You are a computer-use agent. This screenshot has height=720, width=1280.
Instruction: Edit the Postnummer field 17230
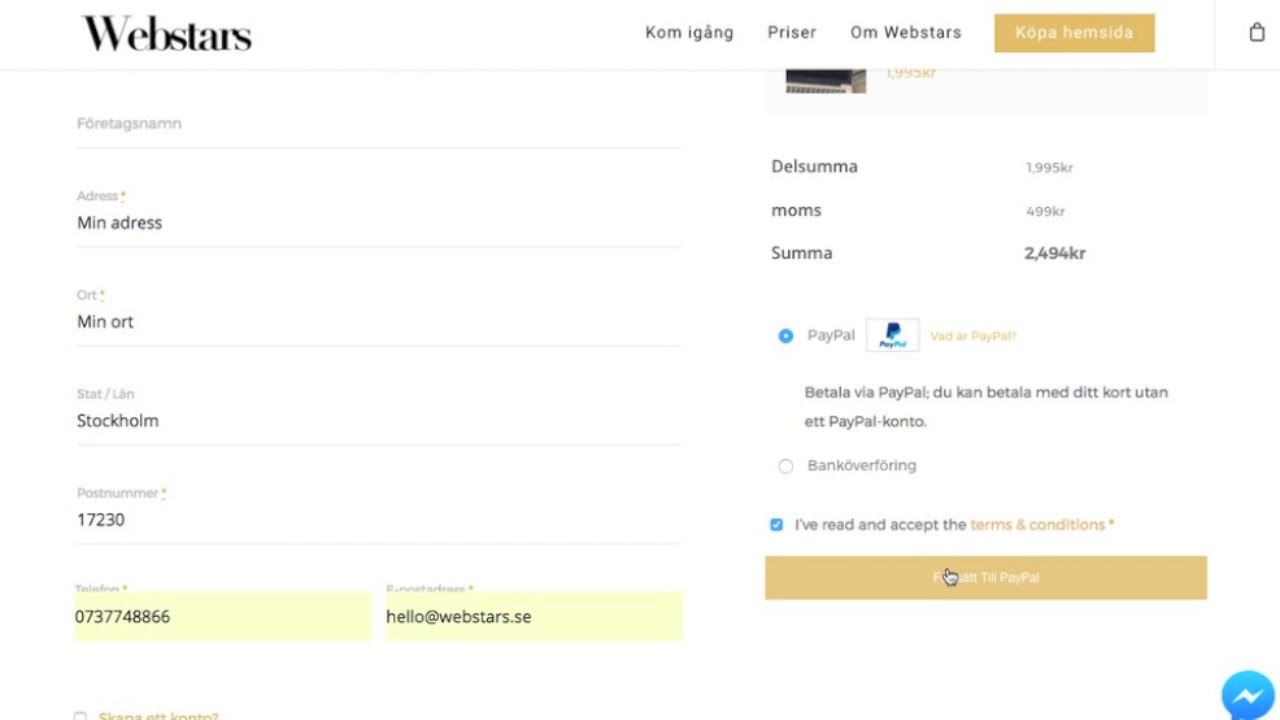[379, 520]
